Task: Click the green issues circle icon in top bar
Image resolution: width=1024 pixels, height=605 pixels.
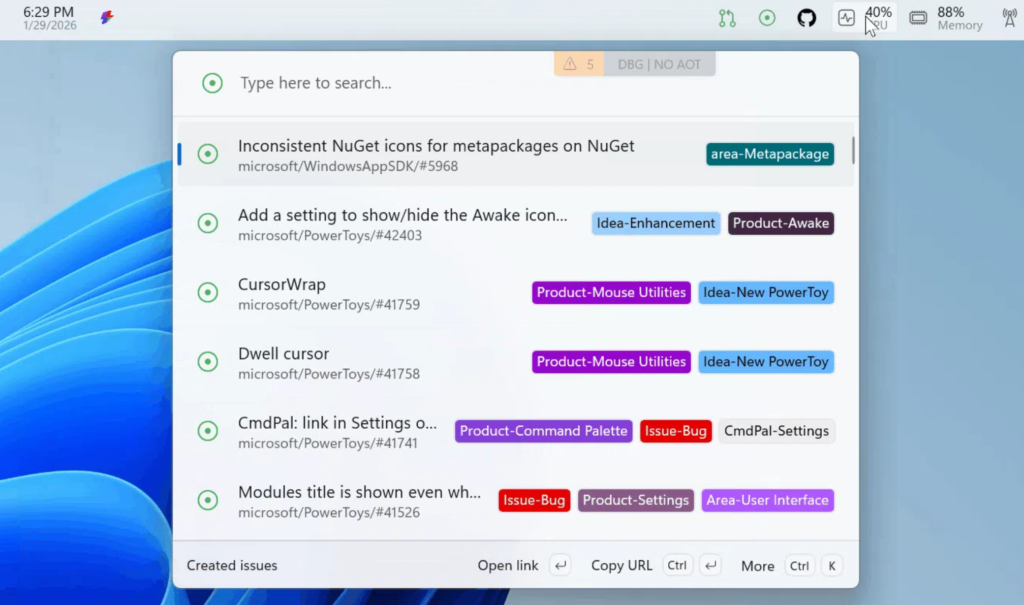Action: pos(767,18)
